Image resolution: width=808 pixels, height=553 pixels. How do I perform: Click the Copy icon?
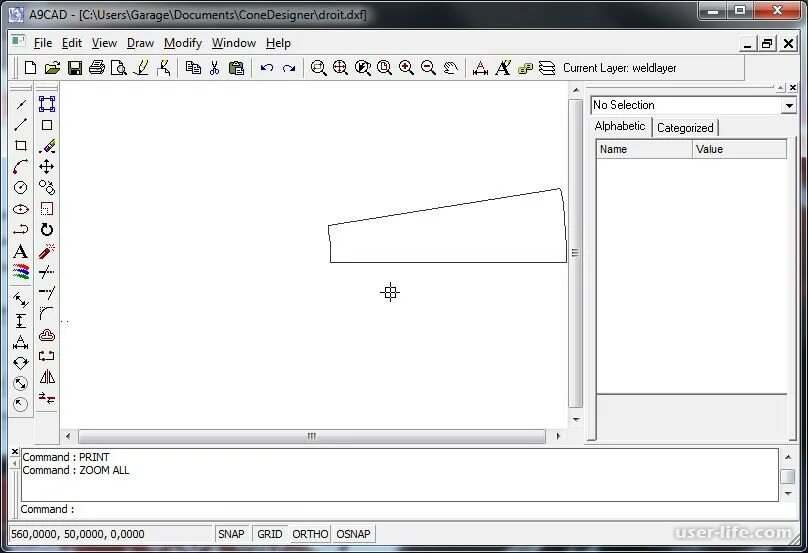193,68
